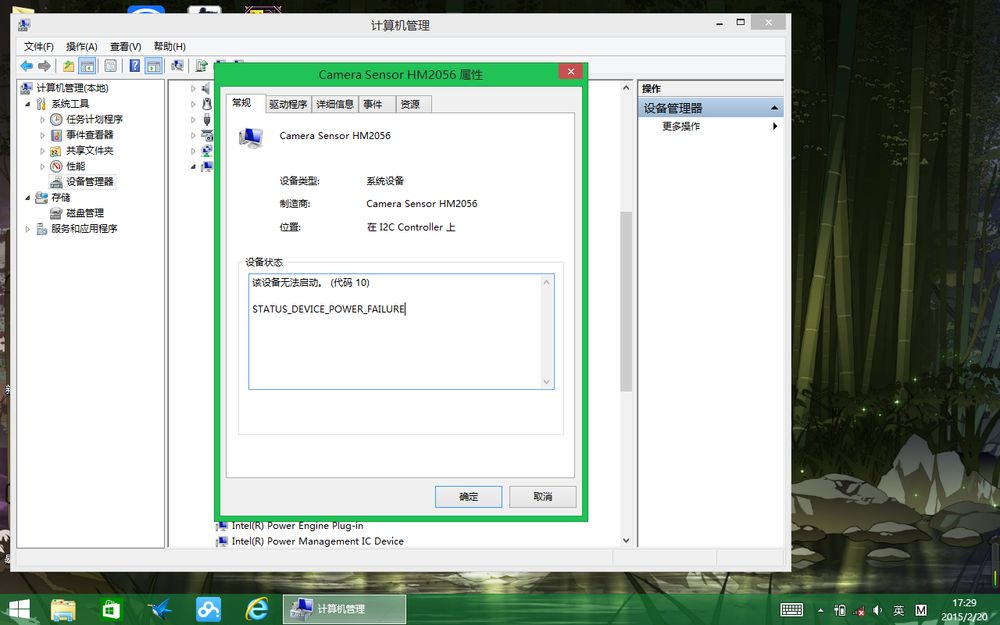Viewport: 1000px width, 625px height.
Task: Open the cloud app icon in taskbar
Action: point(208,610)
